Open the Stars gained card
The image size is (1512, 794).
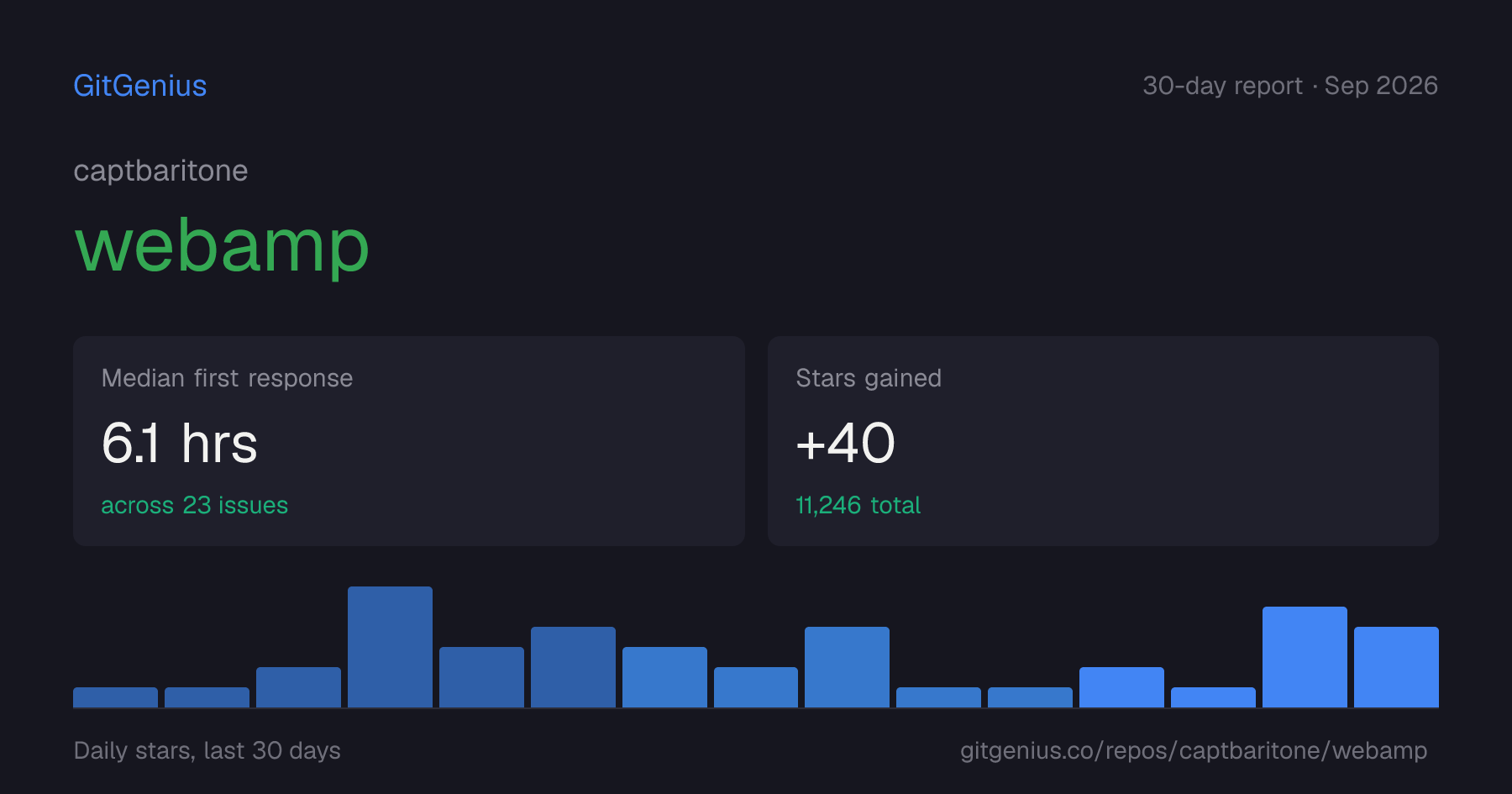pyautogui.click(x=1103, y=441)
